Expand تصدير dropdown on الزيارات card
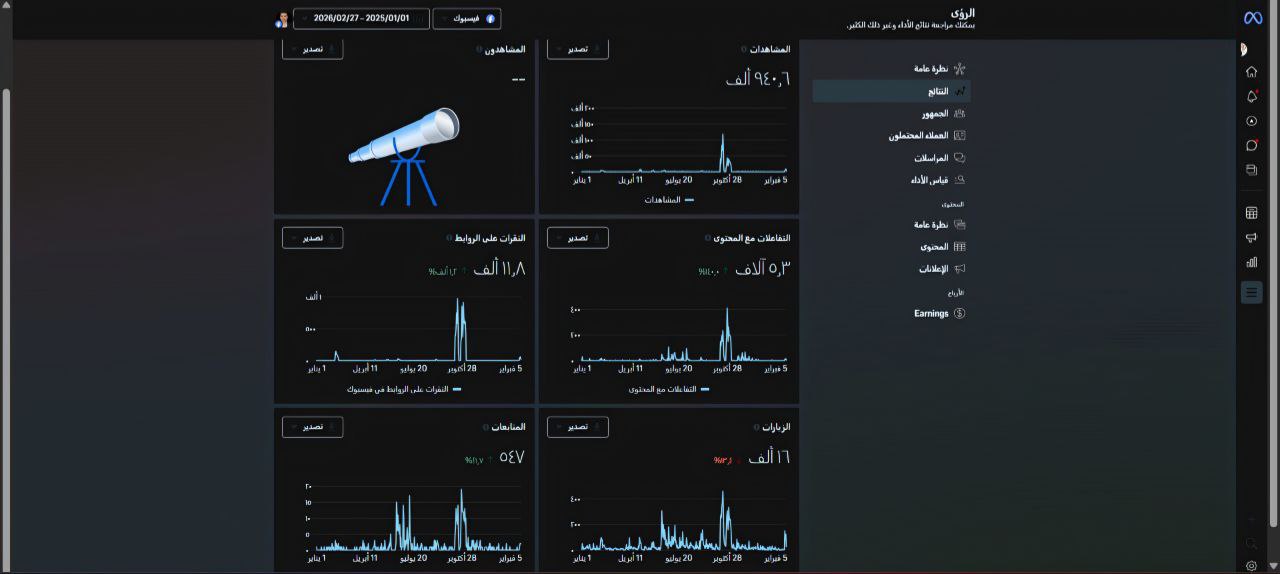The width and height of the screenshot is (1280, 574). 578,427
